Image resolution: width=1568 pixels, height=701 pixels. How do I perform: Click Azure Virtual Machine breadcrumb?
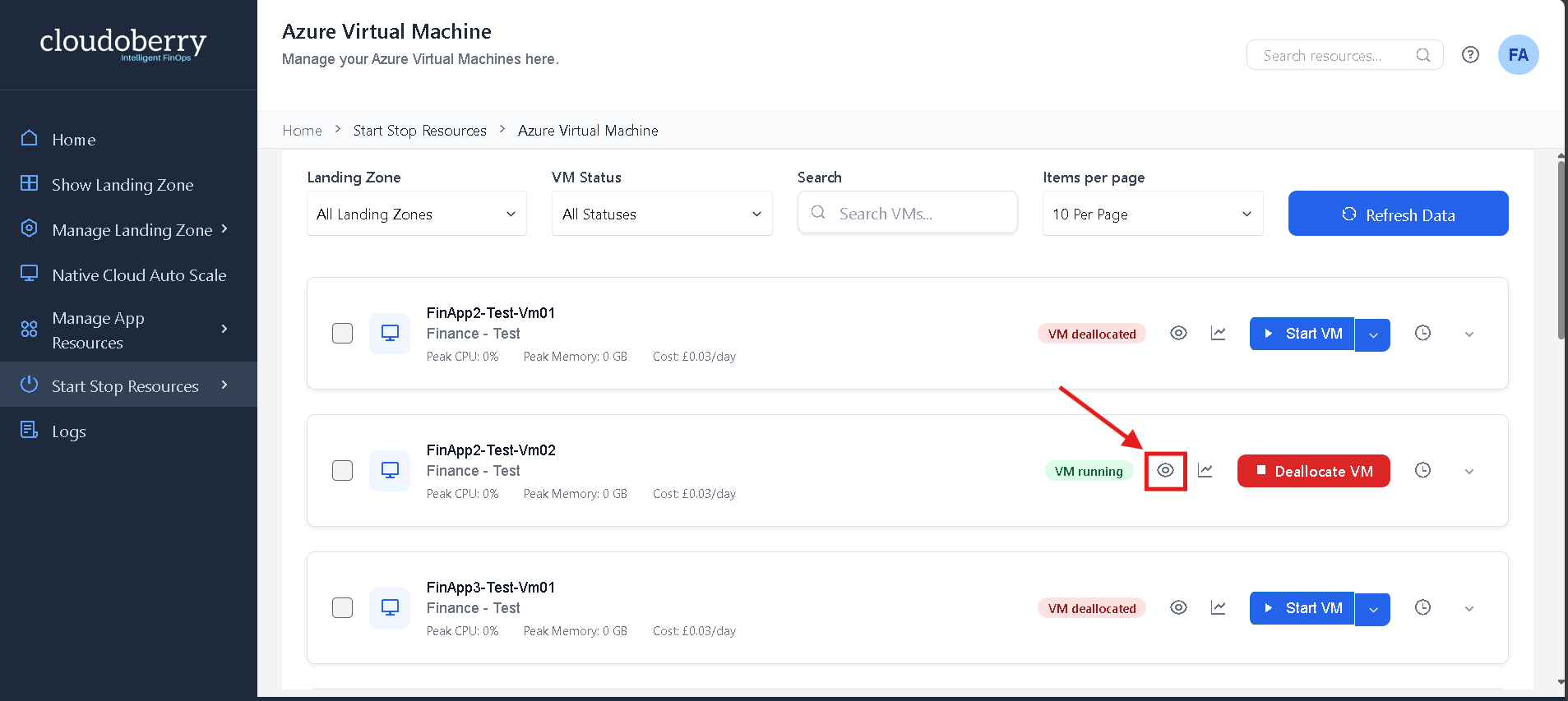tap(588, 130)
